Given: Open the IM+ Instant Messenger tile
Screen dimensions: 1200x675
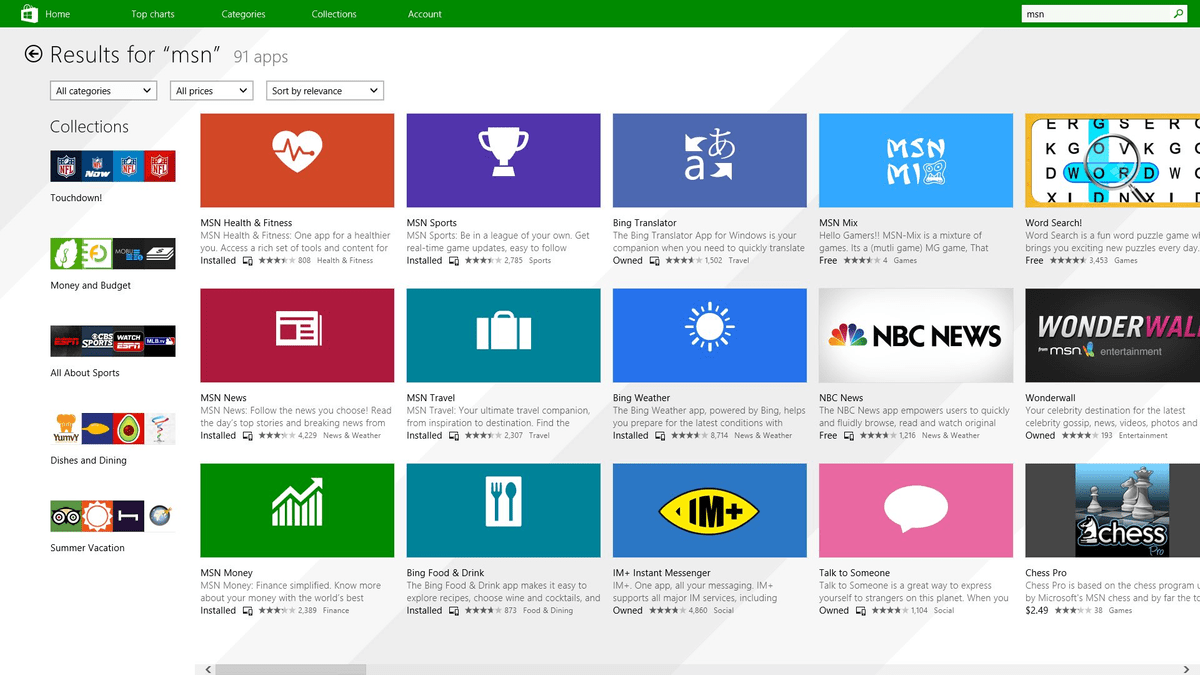Looking at the screenshot, I should pyautogui.click(x=709, y=510).
